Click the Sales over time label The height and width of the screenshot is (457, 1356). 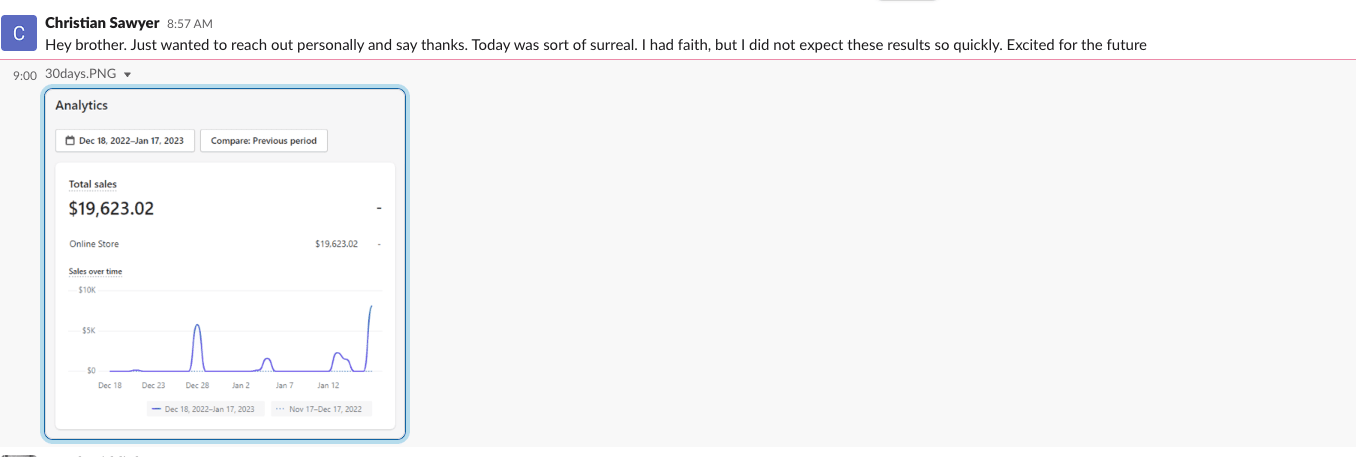(x=96, y=271)
